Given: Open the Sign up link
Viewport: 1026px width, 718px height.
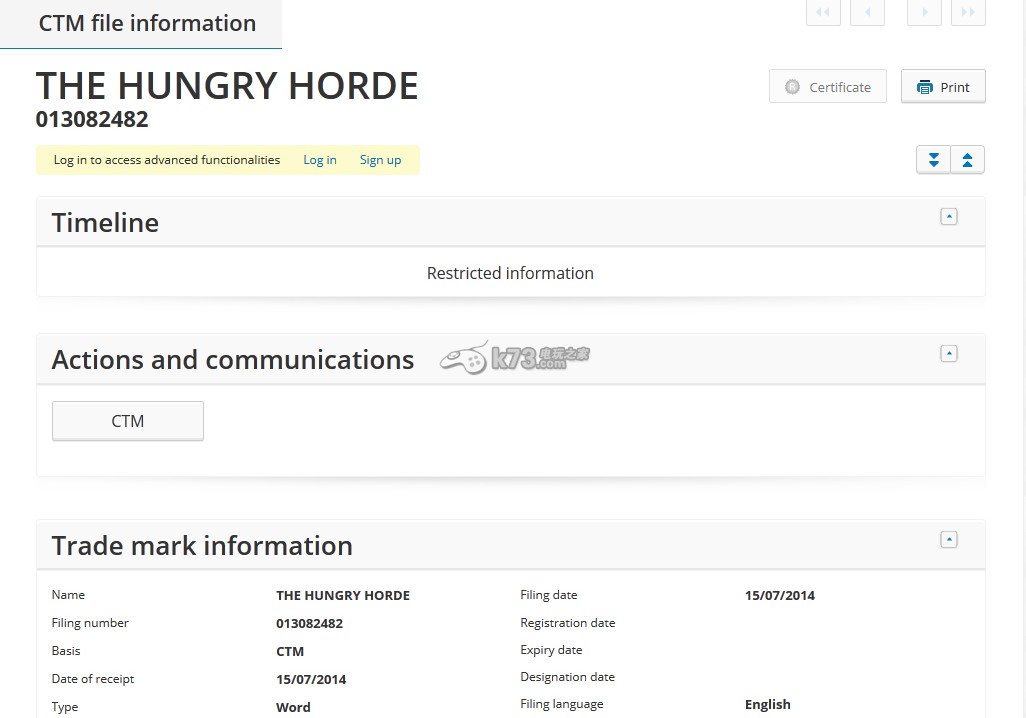Looking at the screenshot, I should coord(380,160).
